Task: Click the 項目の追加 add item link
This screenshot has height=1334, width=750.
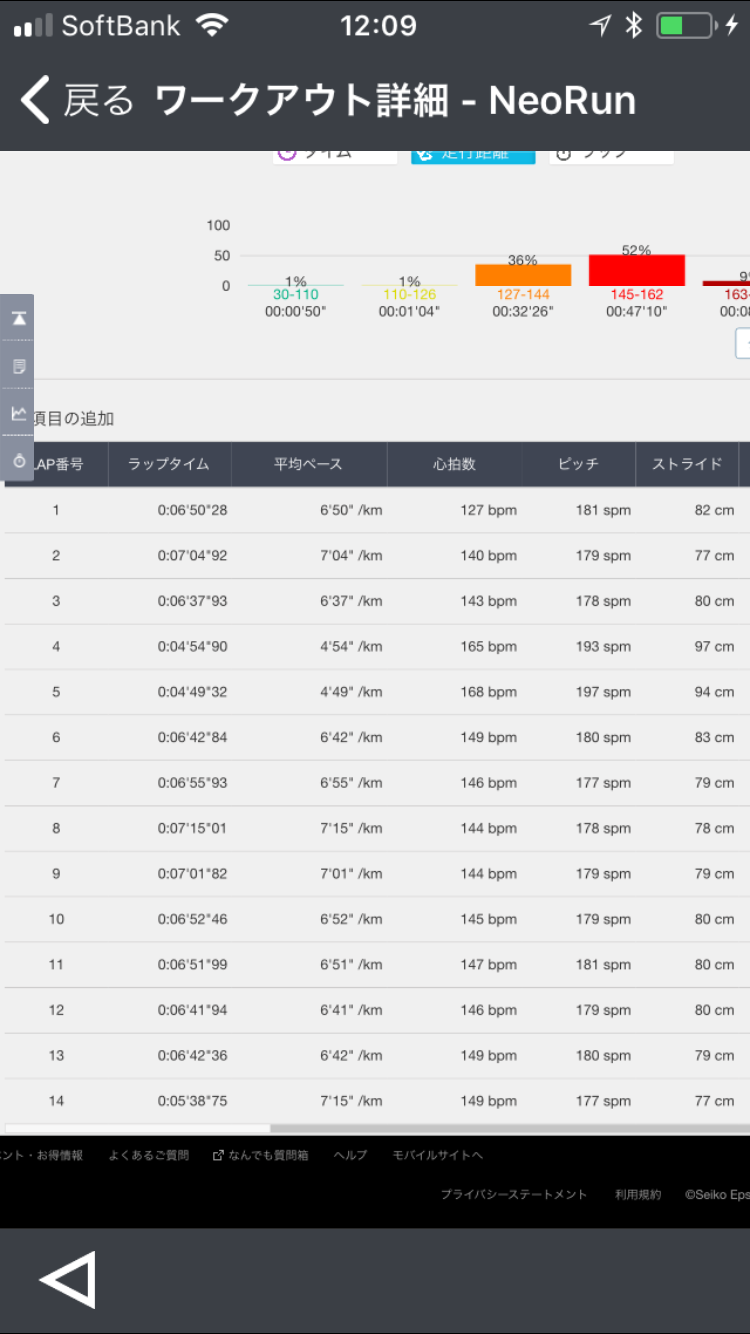Action: pyautogui.click(x=72, y=419)
